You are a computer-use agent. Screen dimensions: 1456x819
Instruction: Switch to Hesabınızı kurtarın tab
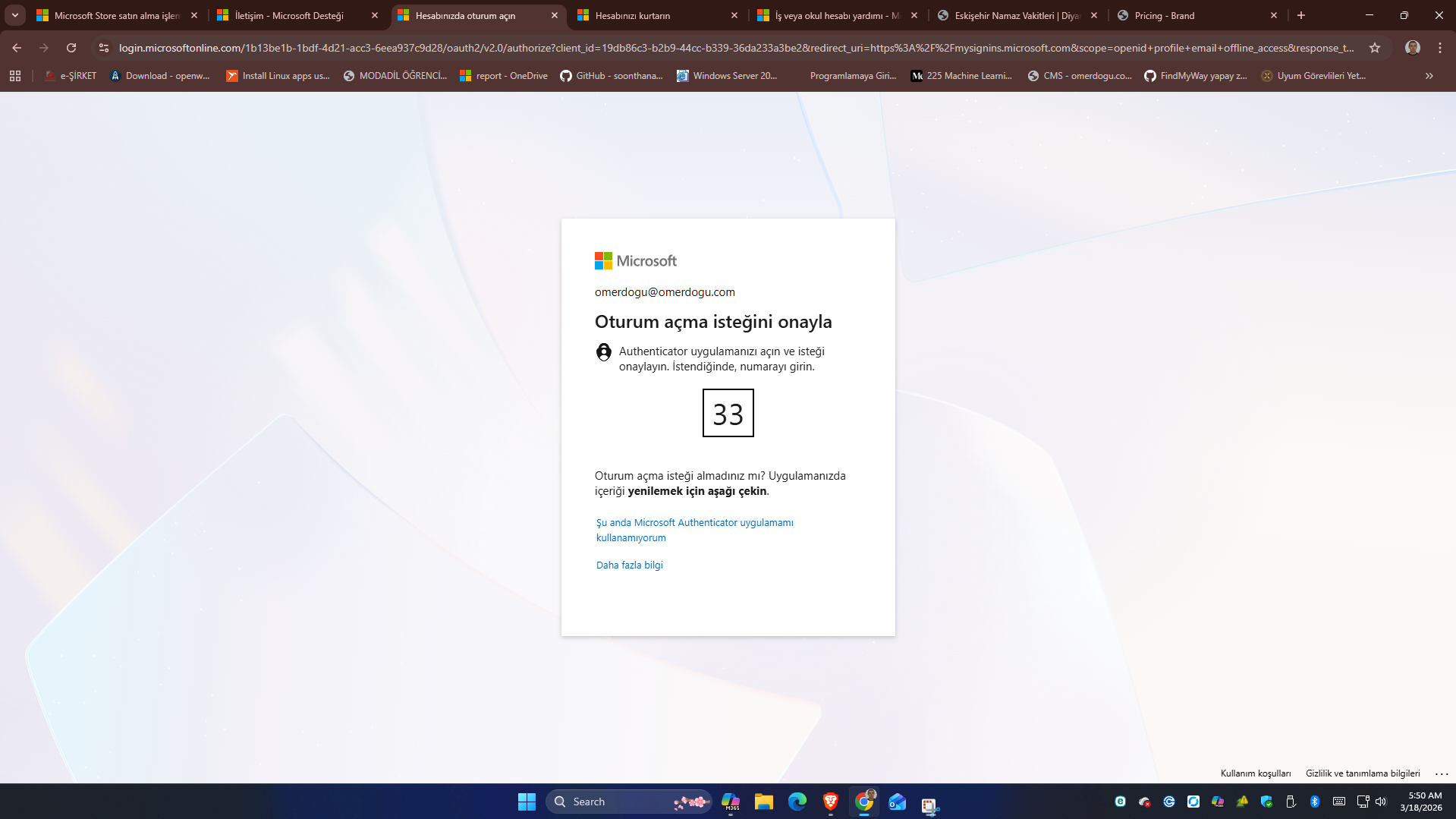(x=658, y=15)
